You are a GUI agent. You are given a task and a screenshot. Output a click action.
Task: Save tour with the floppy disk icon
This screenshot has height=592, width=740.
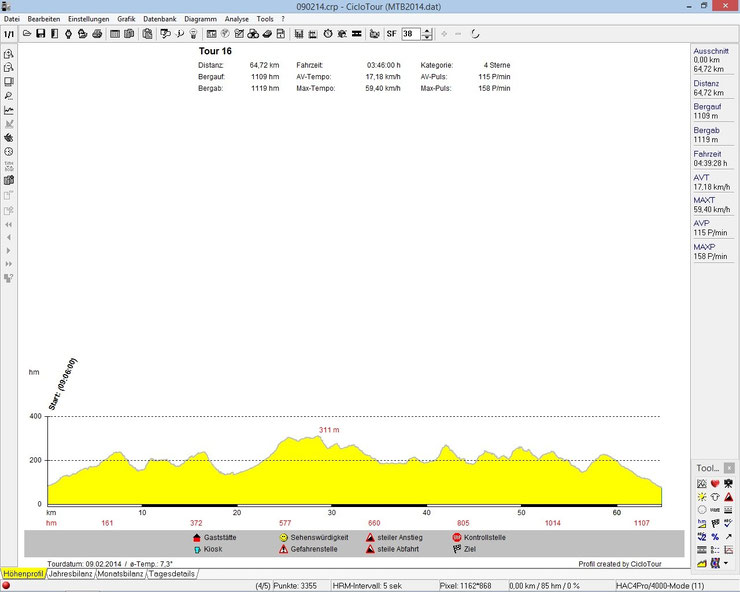click(41, 34)
